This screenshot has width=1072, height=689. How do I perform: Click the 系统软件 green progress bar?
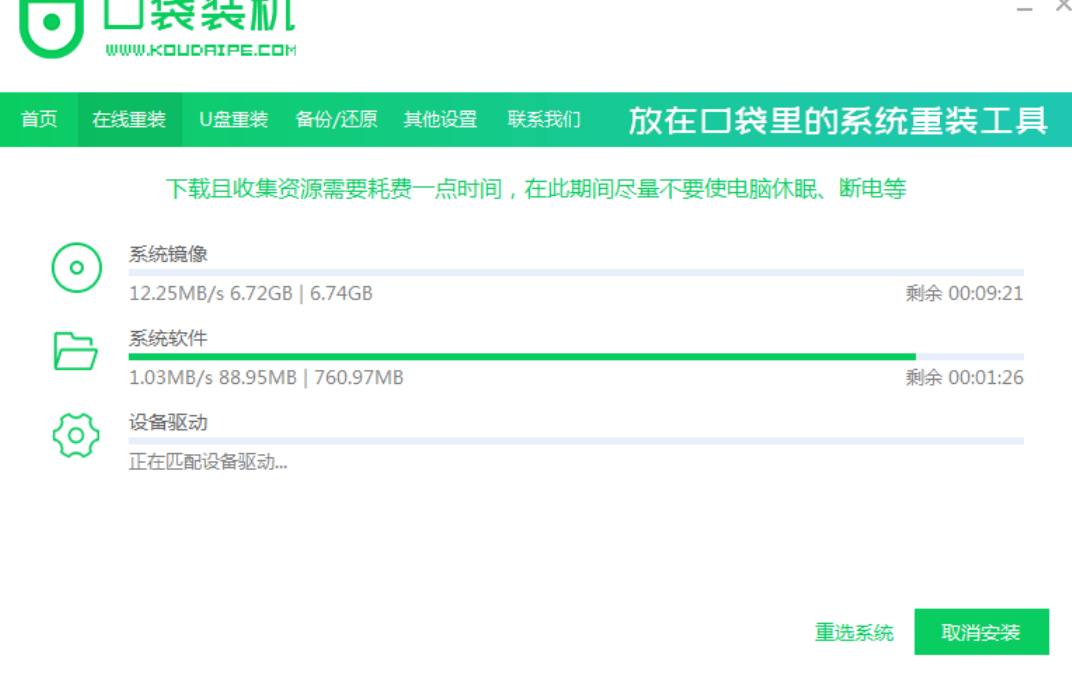pos(522,356)
